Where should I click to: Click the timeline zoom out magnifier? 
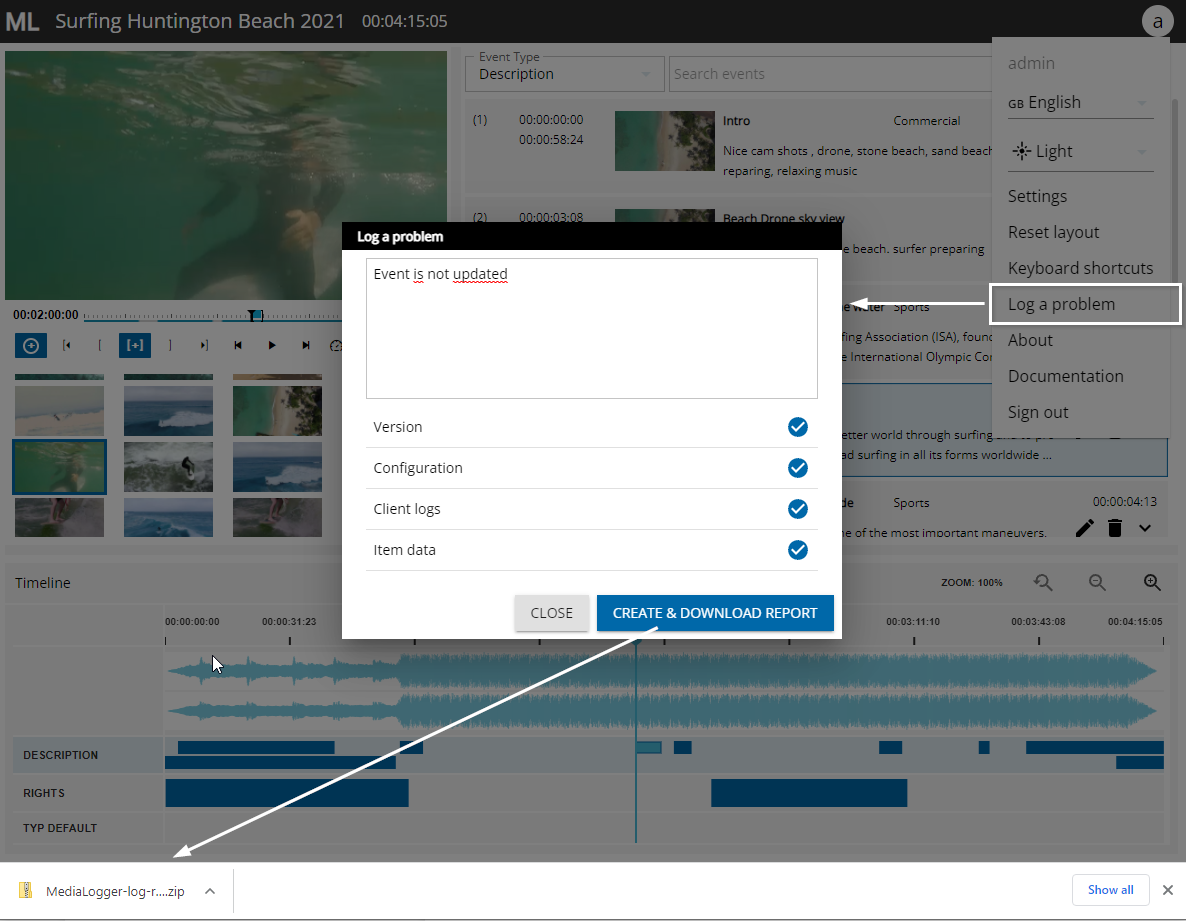coord(1097,582)
